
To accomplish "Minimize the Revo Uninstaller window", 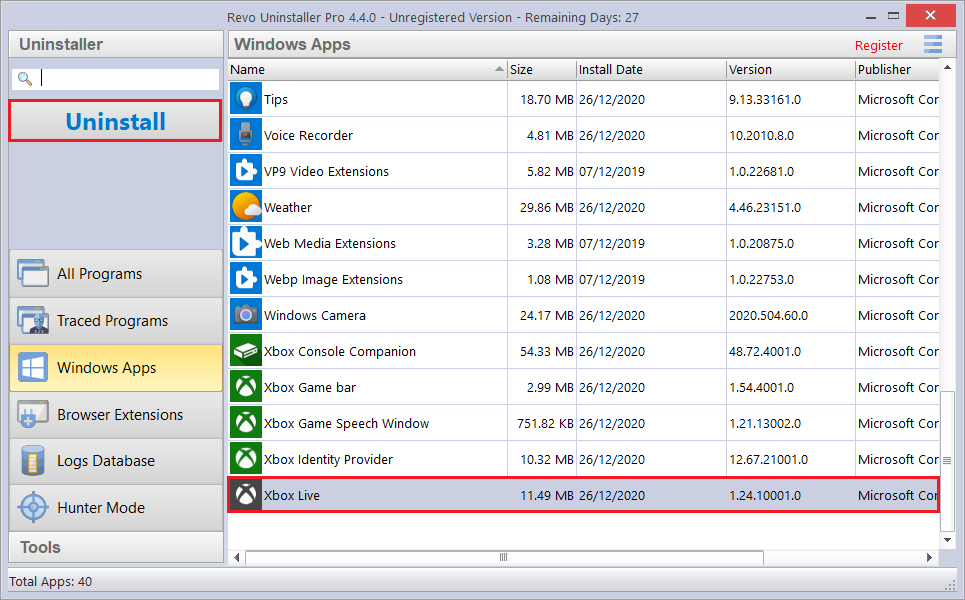I will pos(870,17).
